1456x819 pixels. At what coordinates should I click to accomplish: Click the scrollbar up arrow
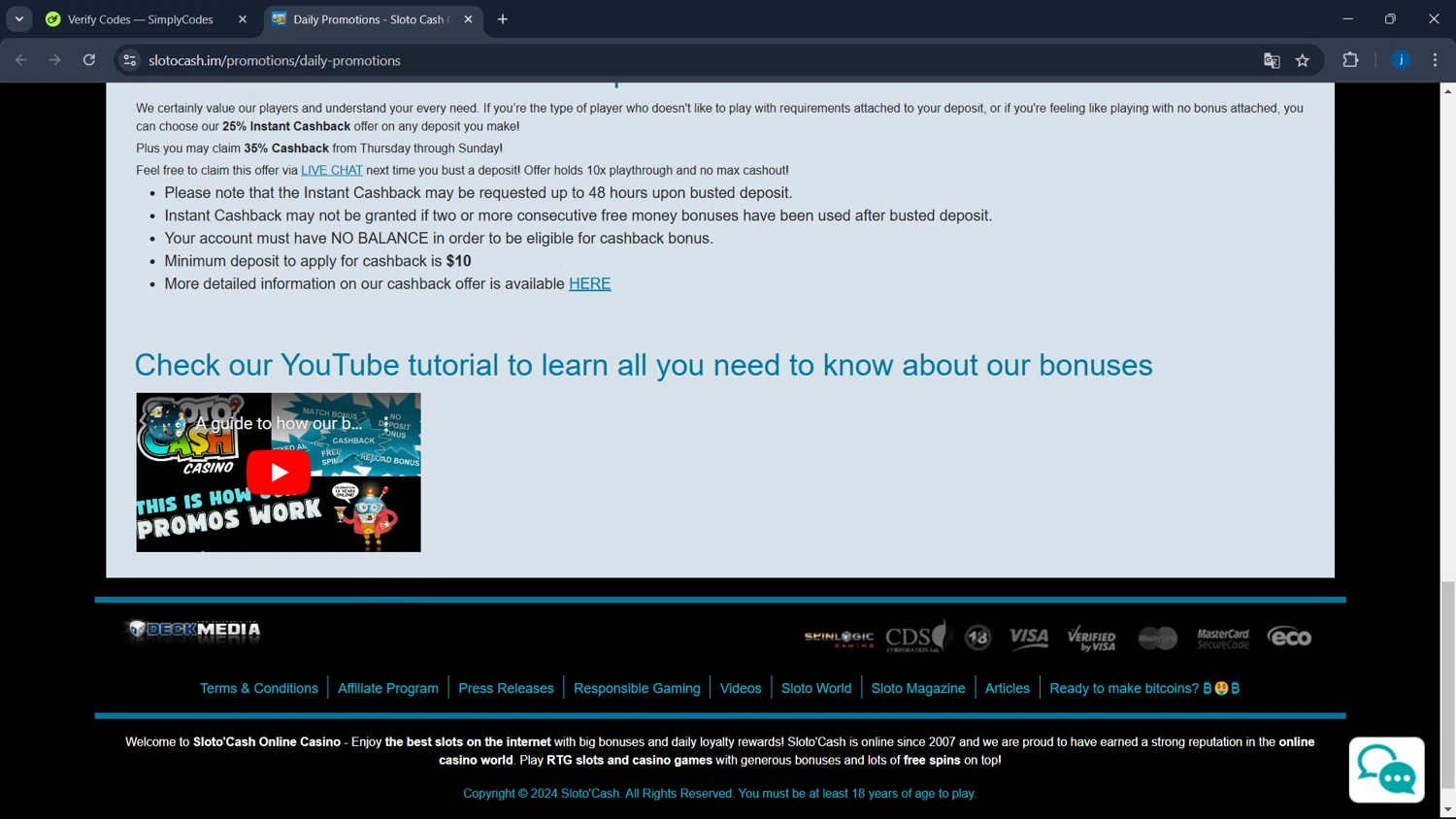tap(1448, 90)
